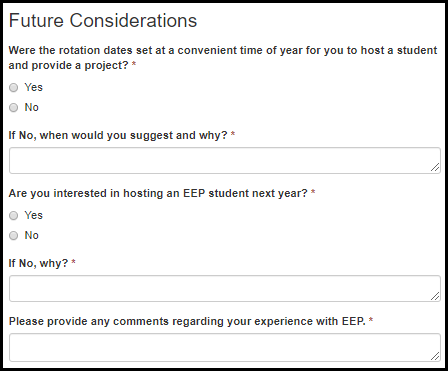The image size is (448, 371).
Task: Click the 'when would you suggest and why' text box
Action: [x=225, y=161]
